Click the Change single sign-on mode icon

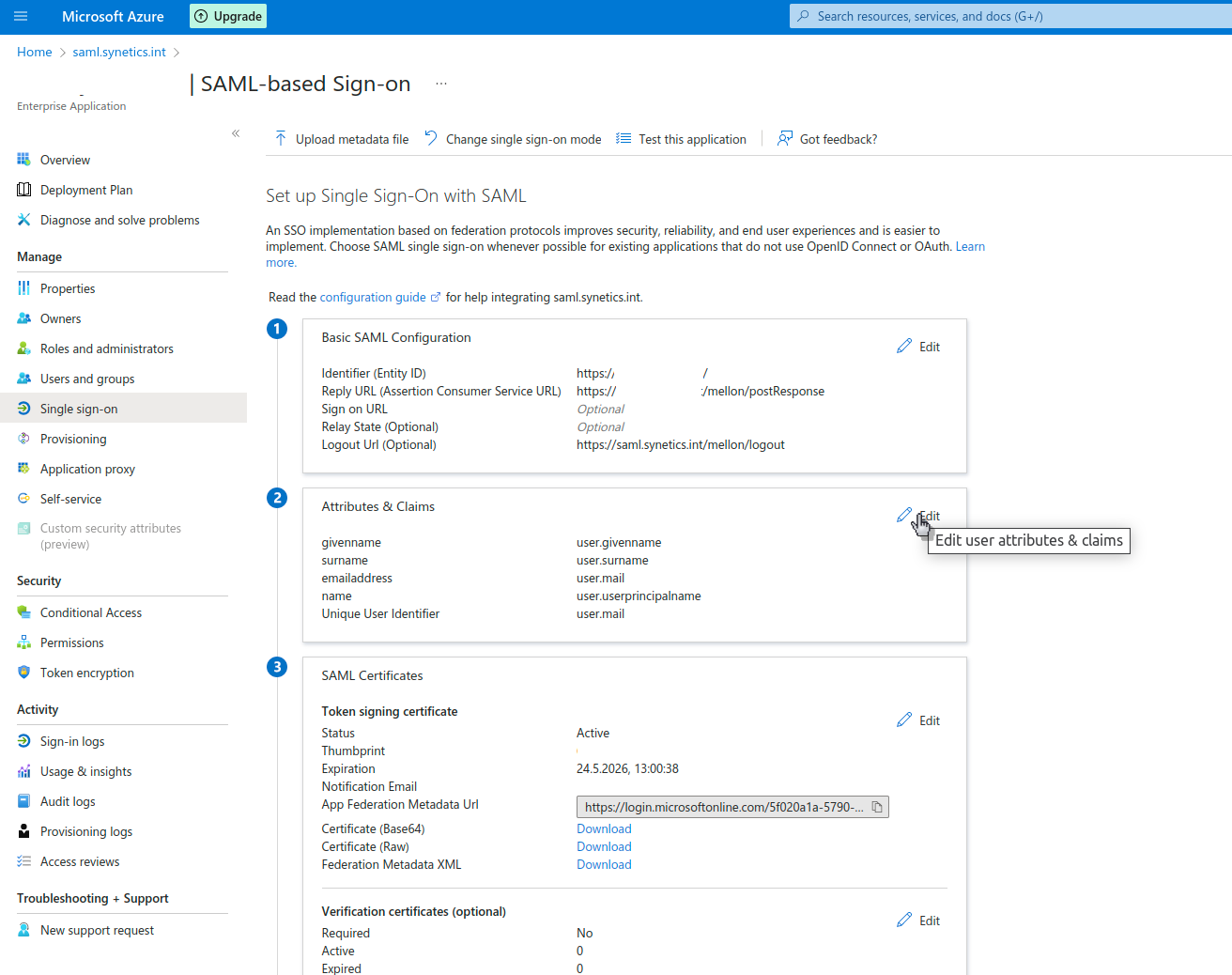click(x=431, y=139)
